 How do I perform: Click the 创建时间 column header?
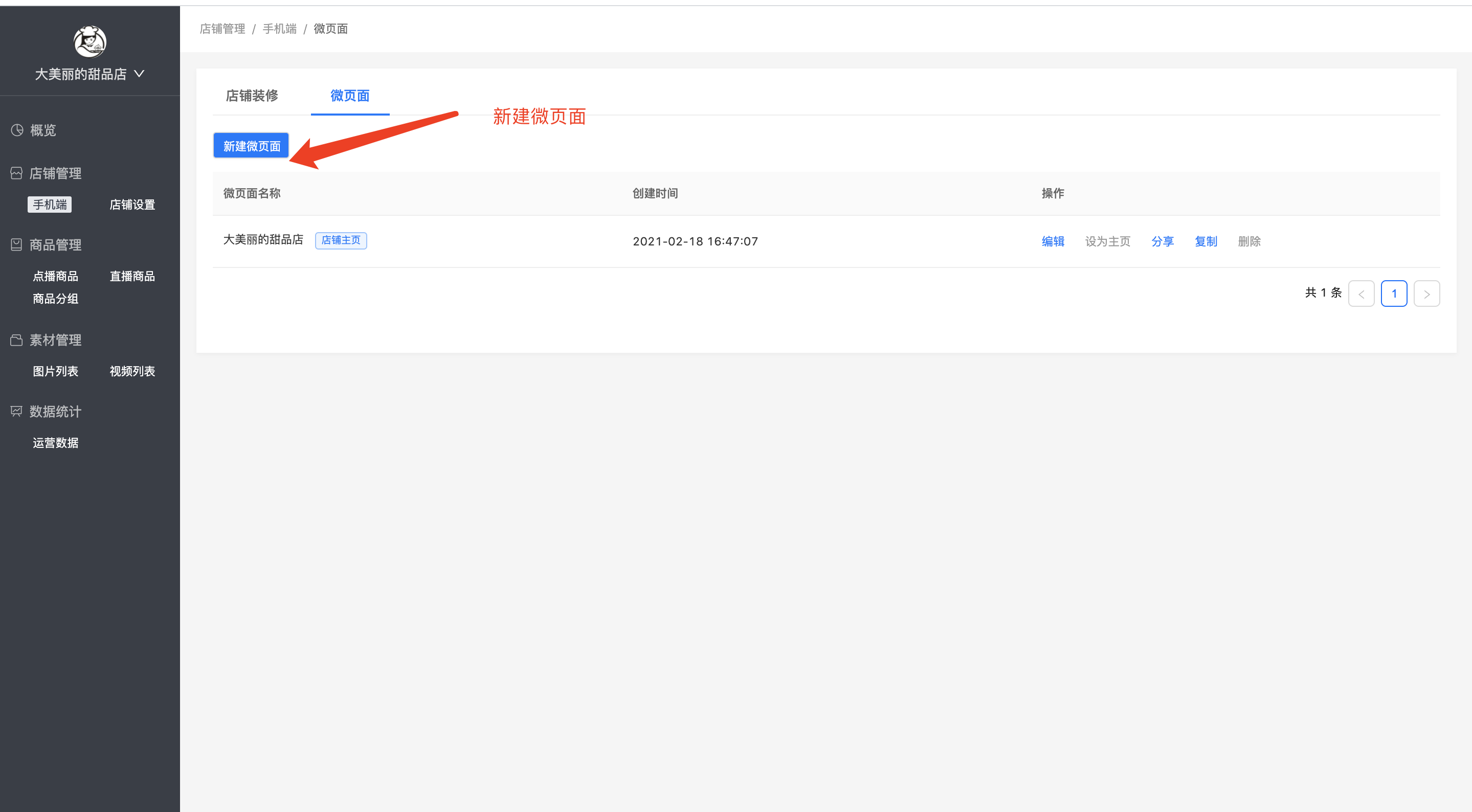click(655, 193)
